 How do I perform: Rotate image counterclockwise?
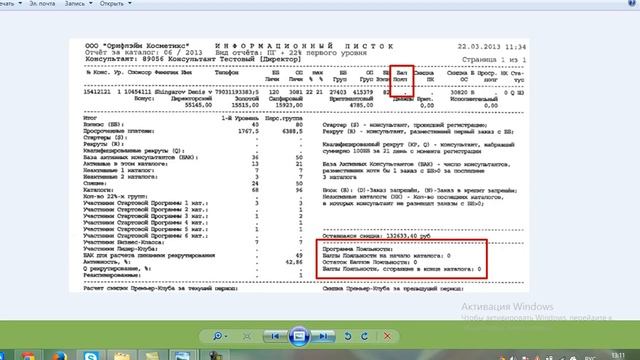click(348, 336)
